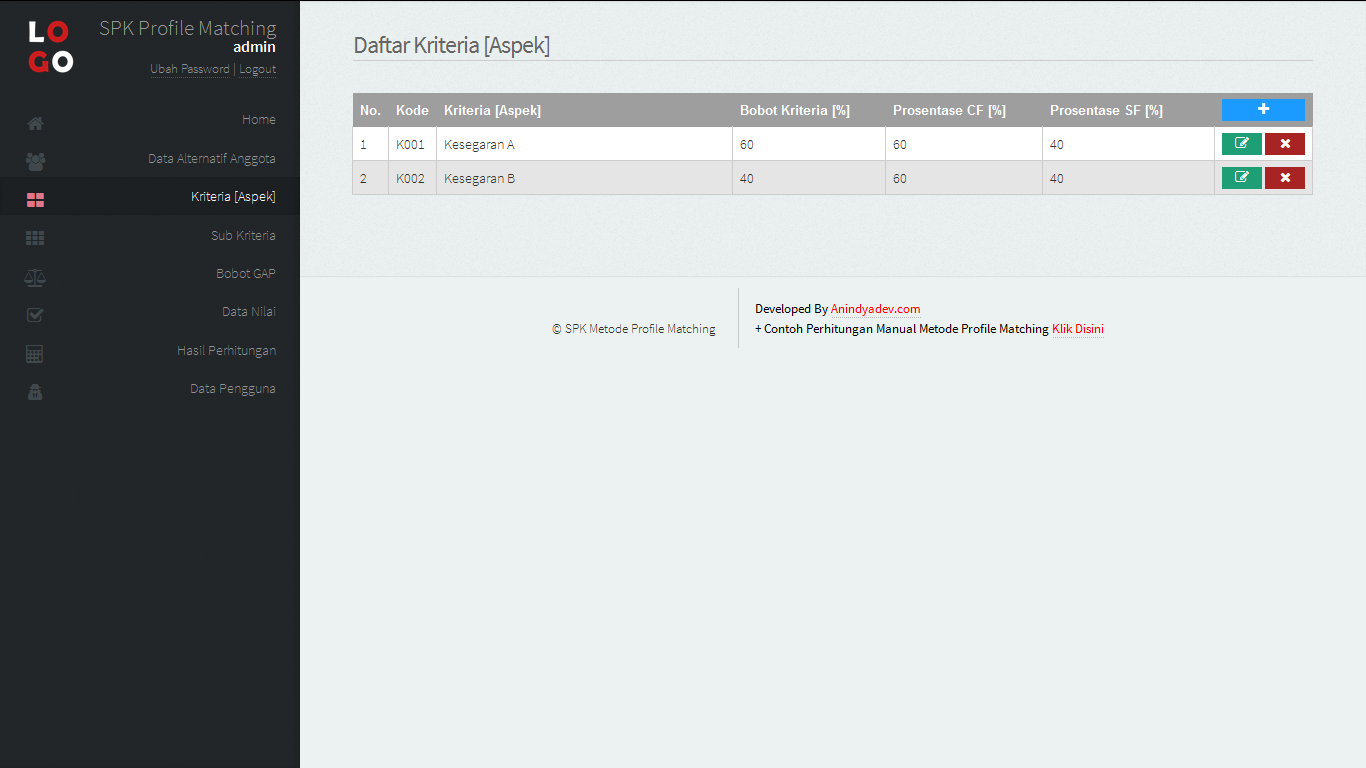Open the Anindyadev.com developer link
Viewport: 1366px width, 768px height.
click(875, 309)
